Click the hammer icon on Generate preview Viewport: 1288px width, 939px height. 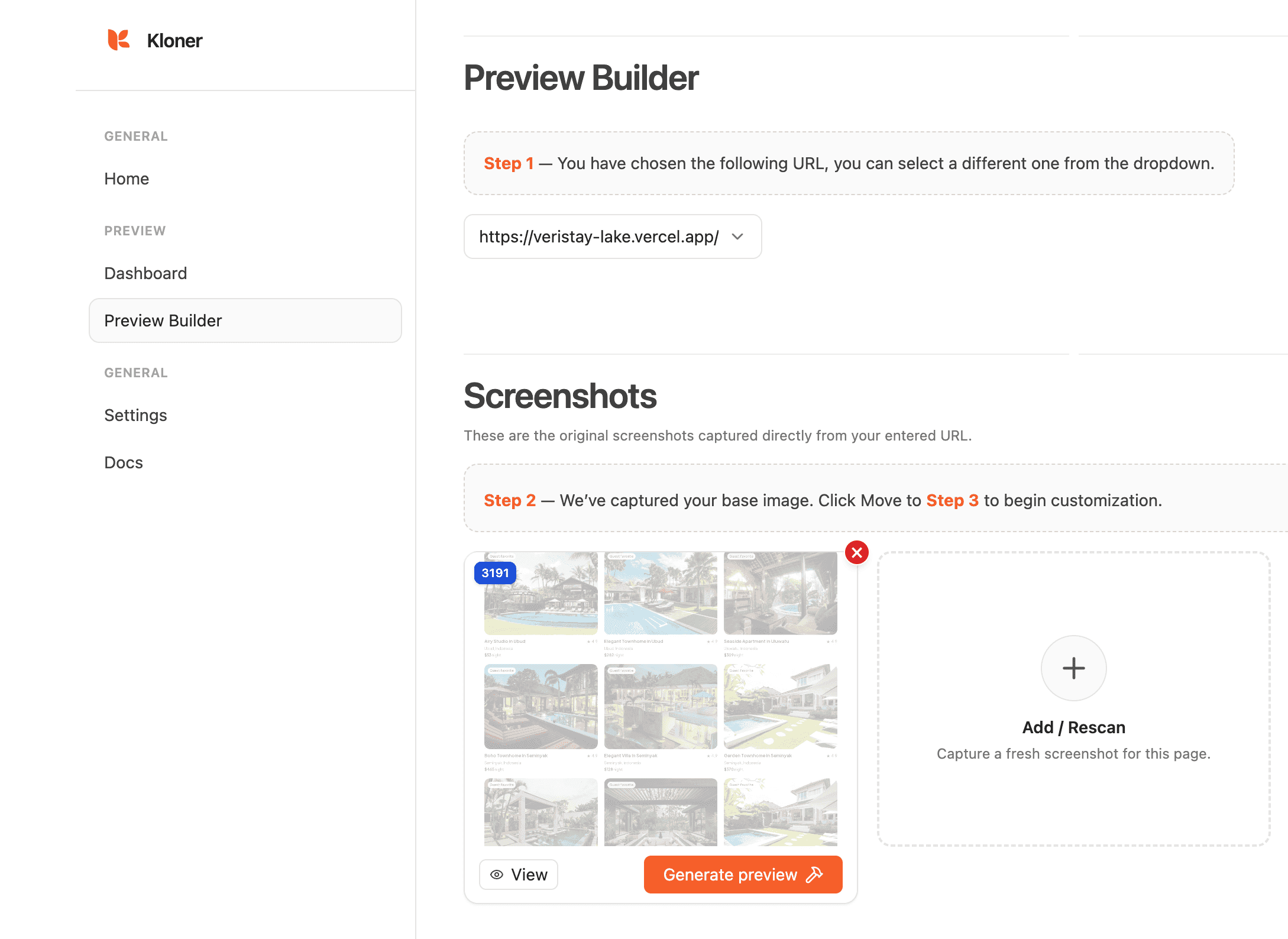815,875
